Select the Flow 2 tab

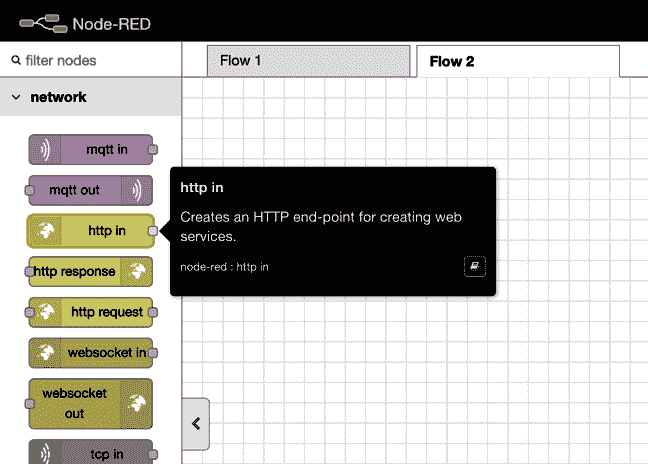(518, 61)
